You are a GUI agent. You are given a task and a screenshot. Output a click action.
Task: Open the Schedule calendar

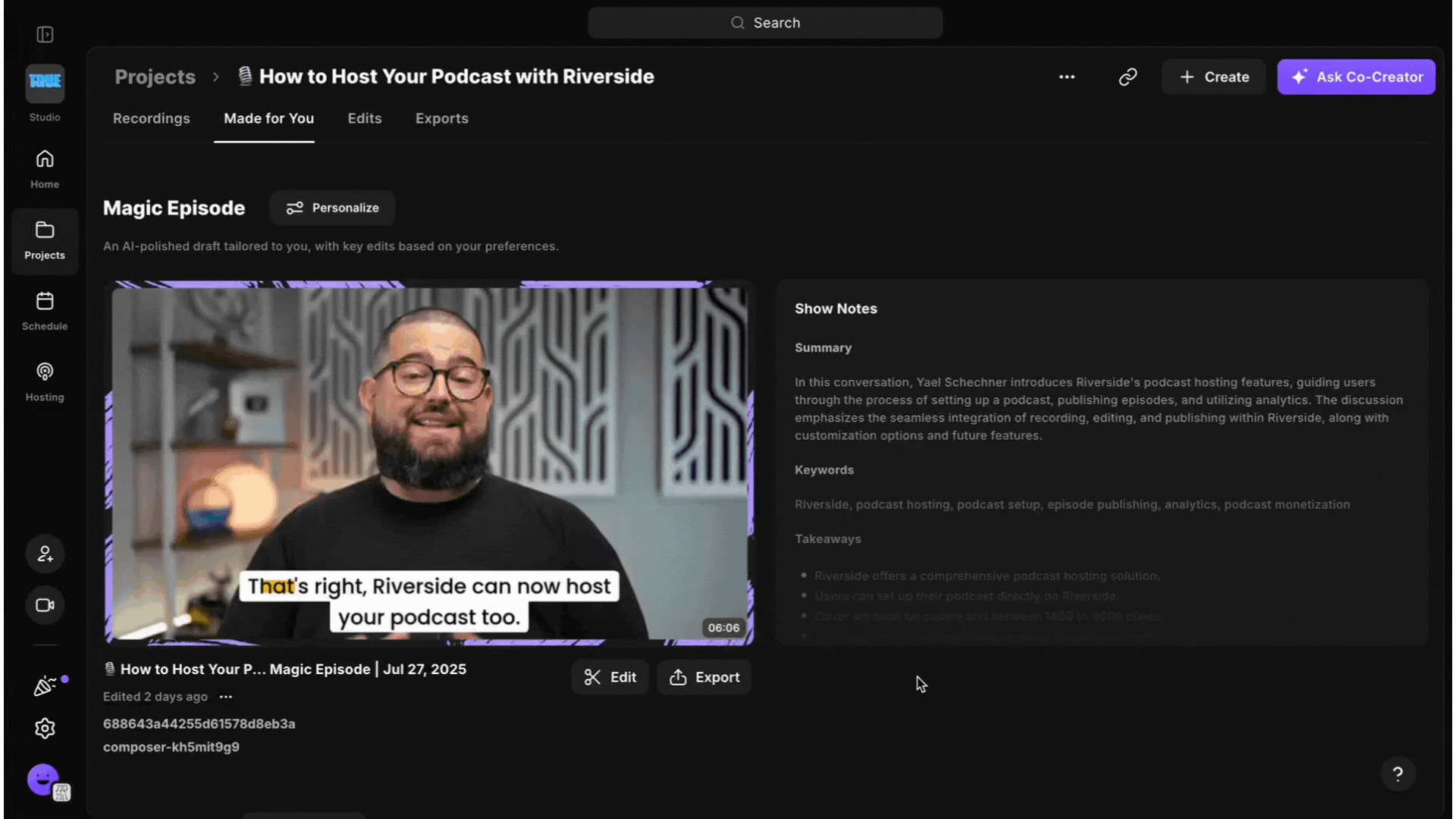coord(45,312)
